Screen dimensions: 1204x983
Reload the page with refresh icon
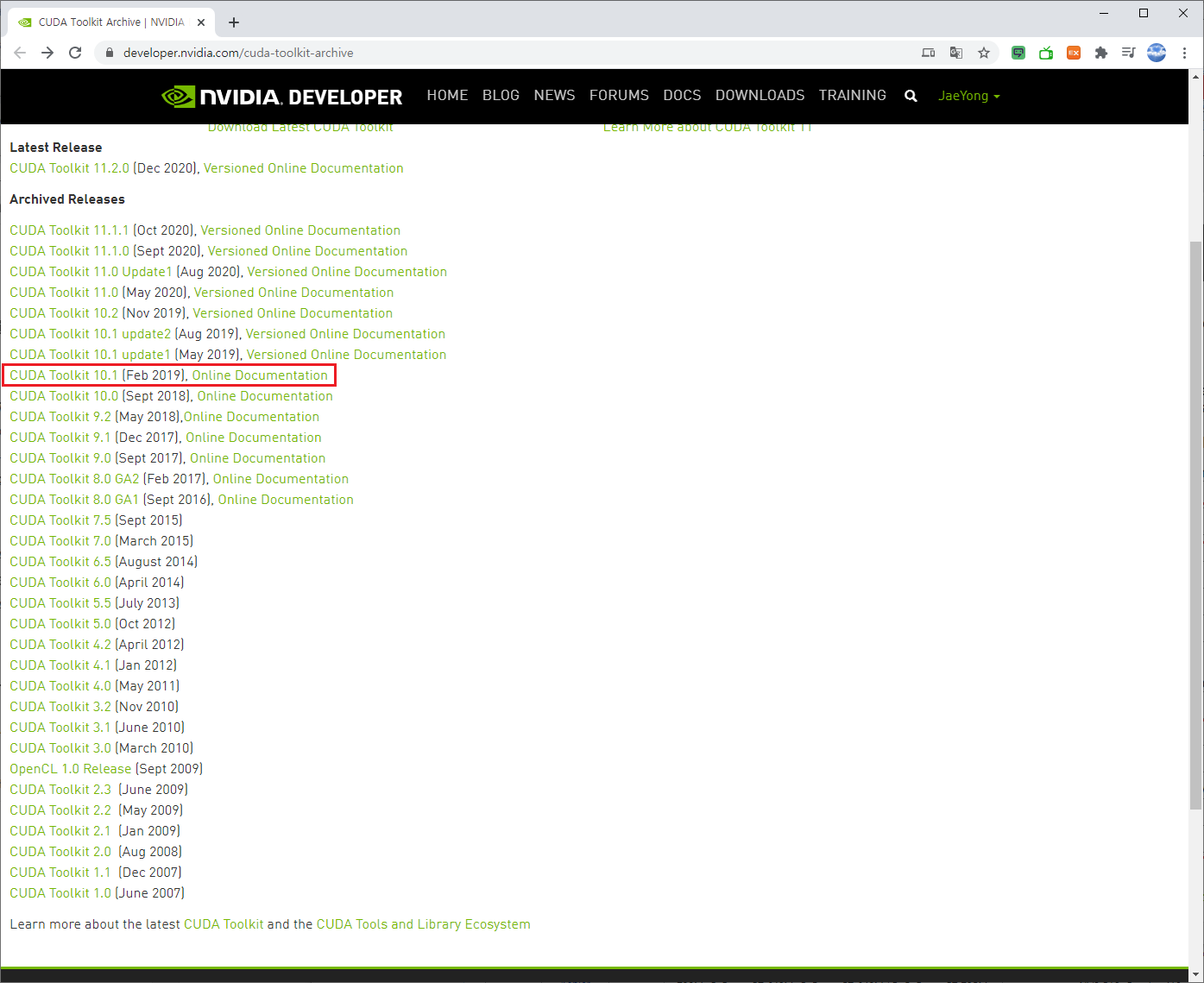(x=75, y=53)
